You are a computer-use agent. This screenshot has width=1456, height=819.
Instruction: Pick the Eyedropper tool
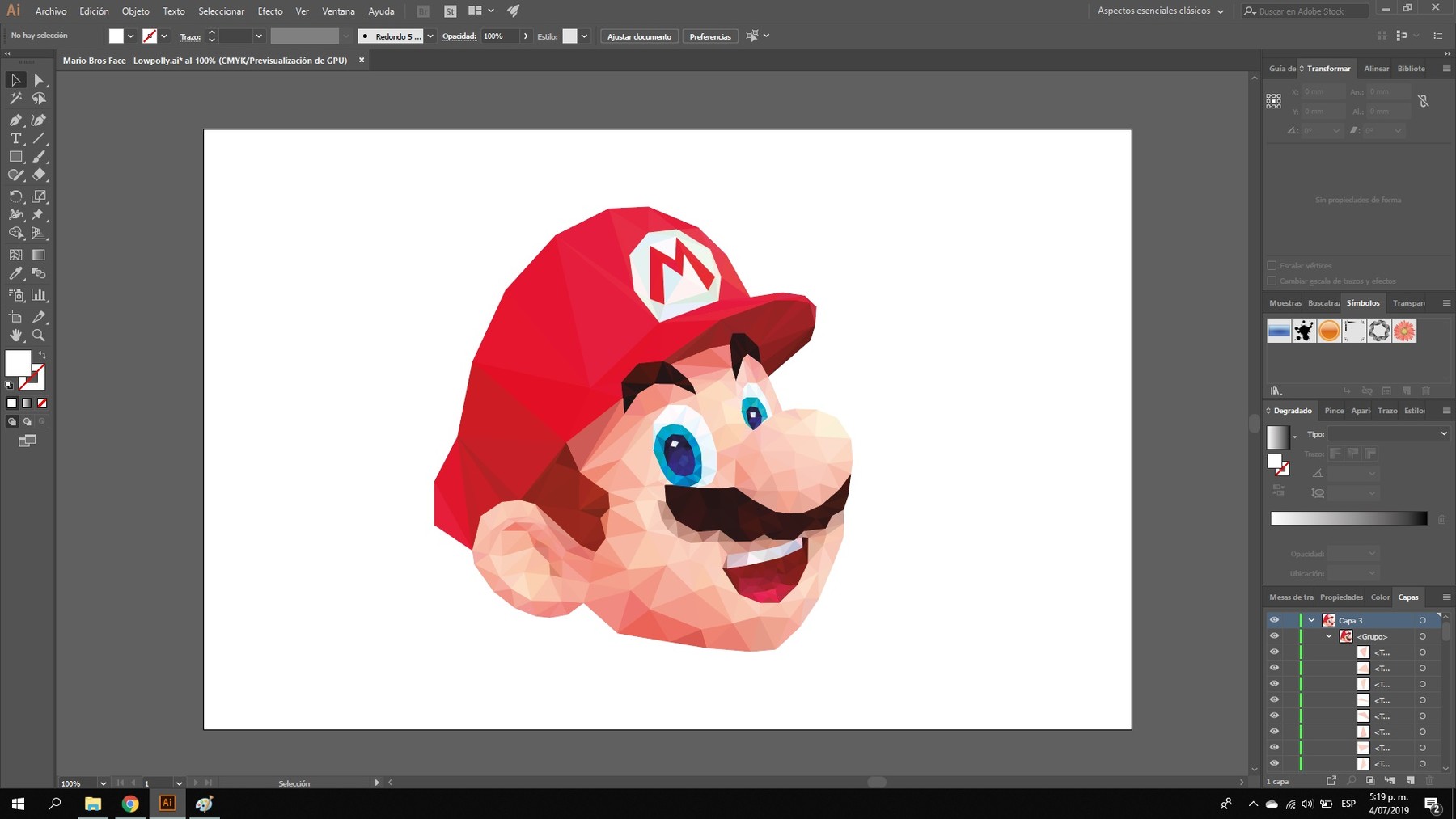(x=15, y=273)
